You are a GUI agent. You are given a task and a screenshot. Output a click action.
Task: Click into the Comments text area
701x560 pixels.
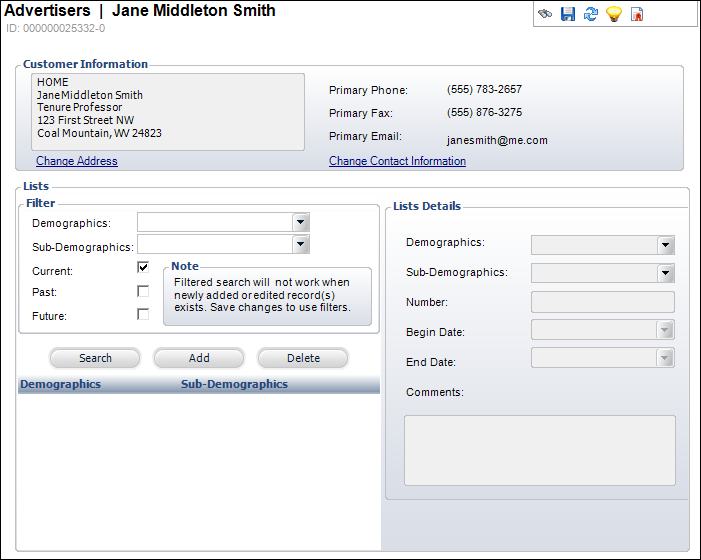539,450
